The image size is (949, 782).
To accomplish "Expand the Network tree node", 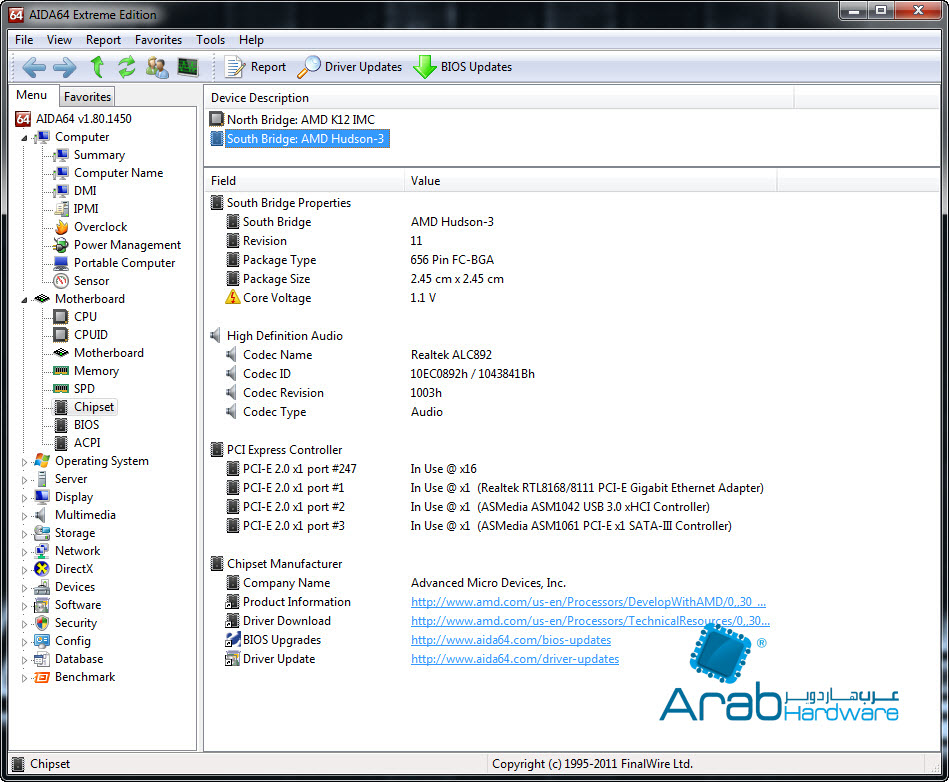I will 24,552.
